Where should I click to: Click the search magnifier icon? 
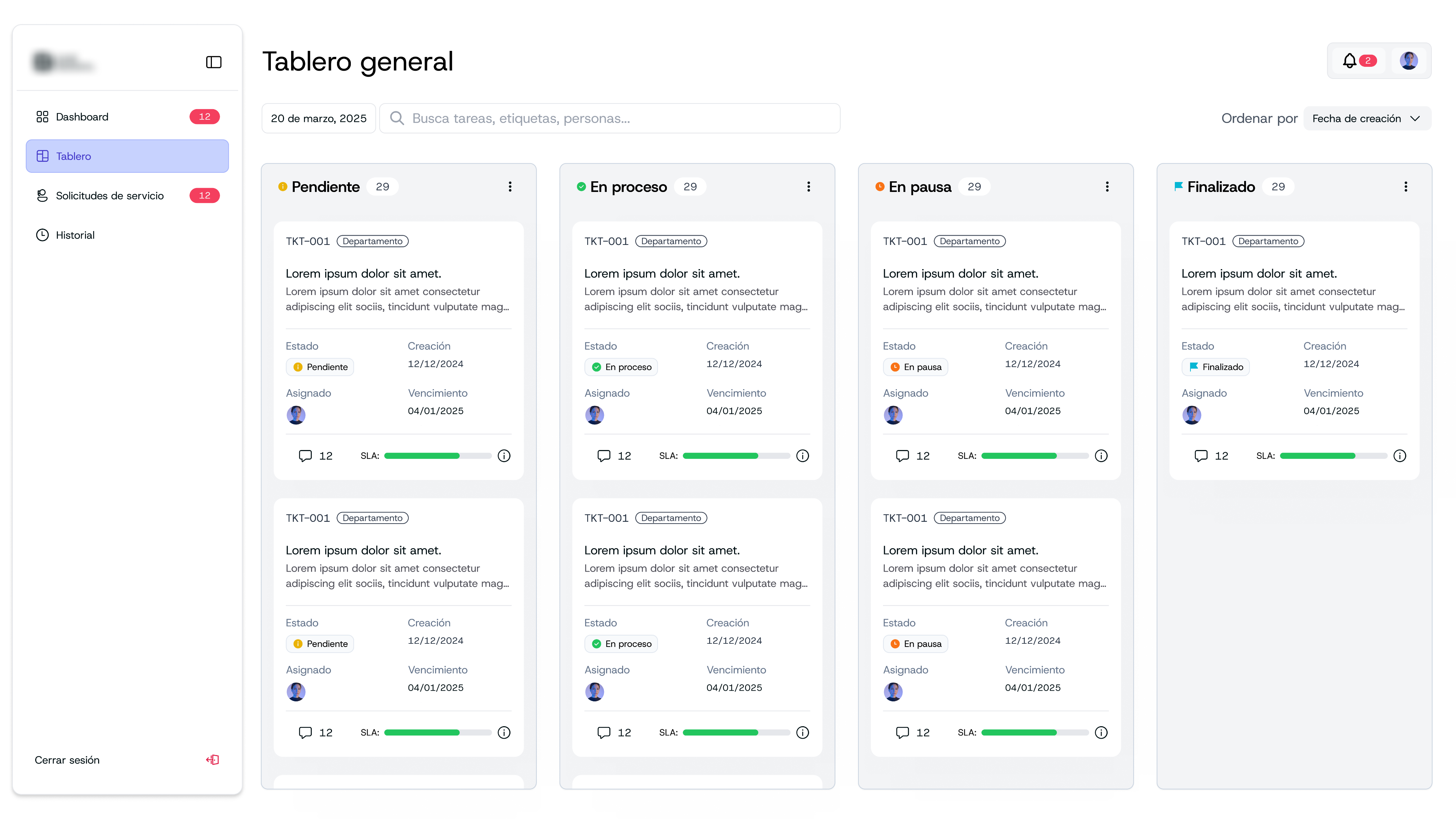pos(397,118)
